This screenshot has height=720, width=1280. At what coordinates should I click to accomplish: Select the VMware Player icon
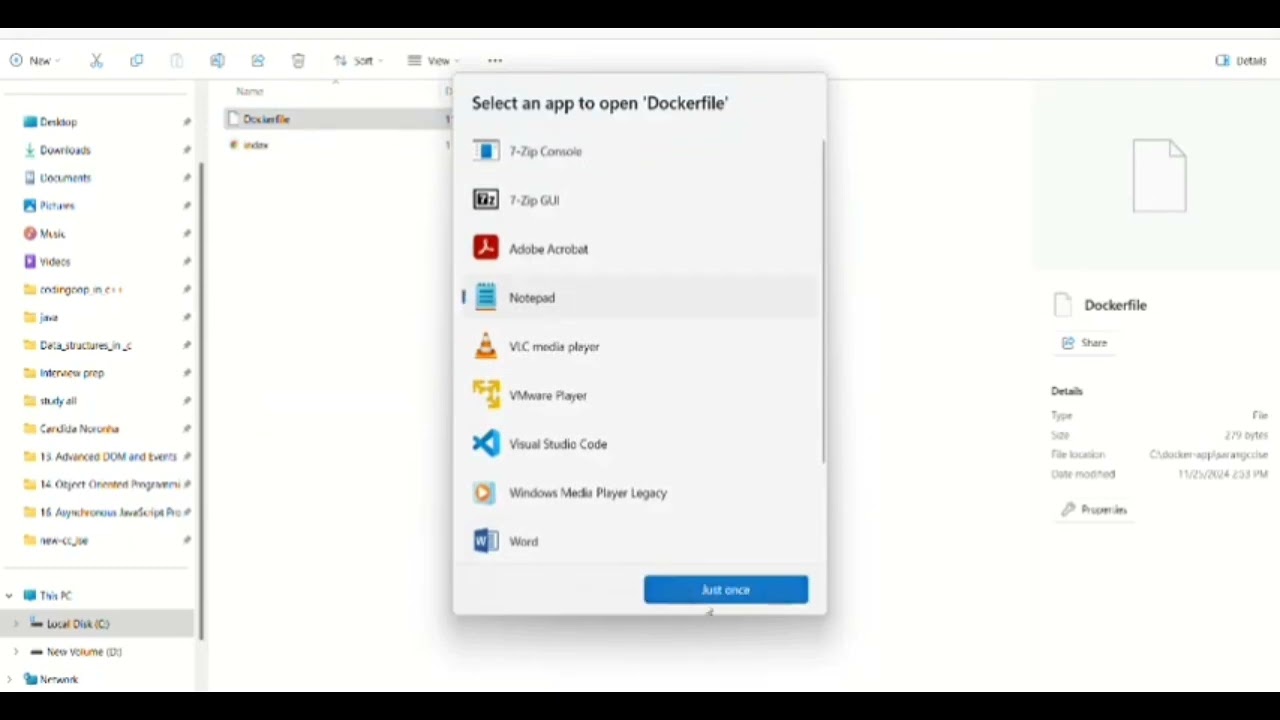(x=486, y=395)
